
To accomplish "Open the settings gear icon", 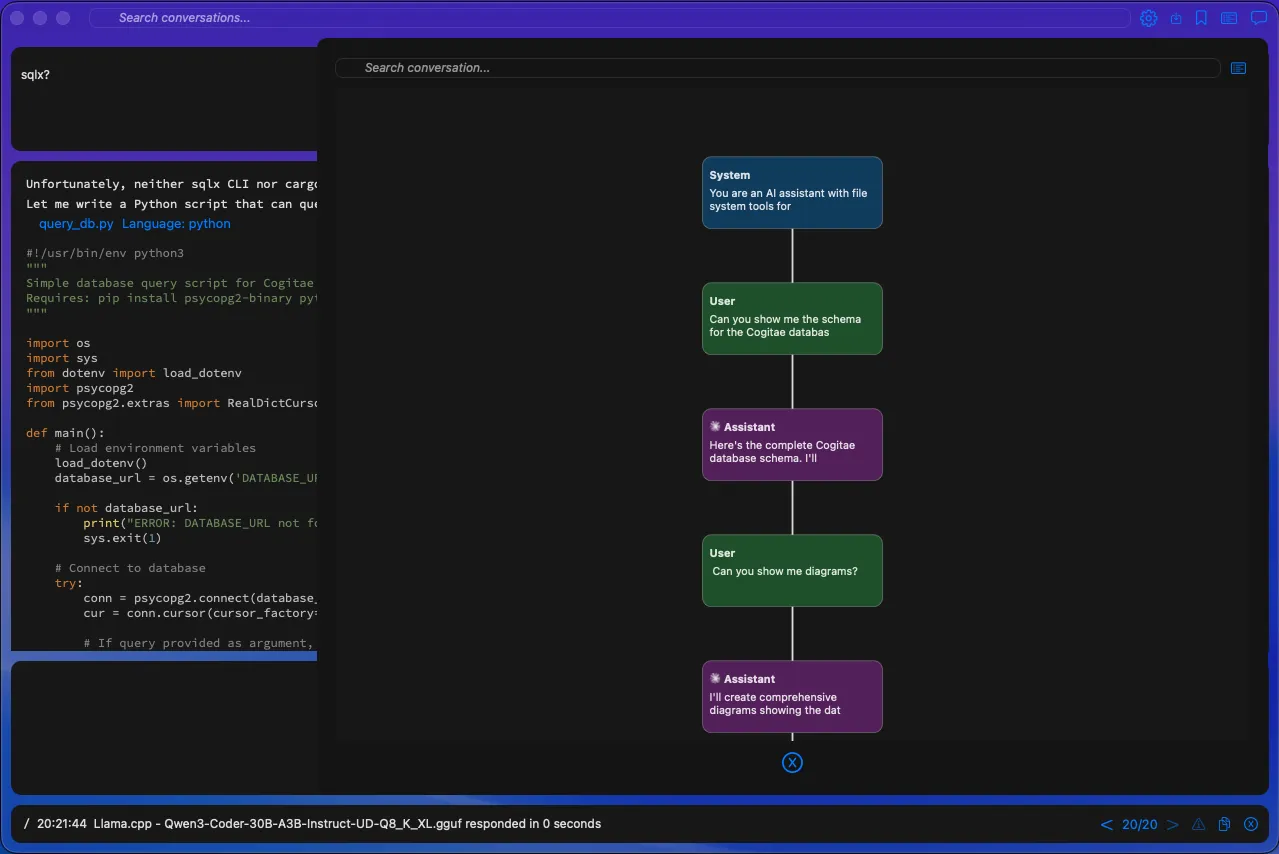I will pyautogui.click(x=1148, y=18).
